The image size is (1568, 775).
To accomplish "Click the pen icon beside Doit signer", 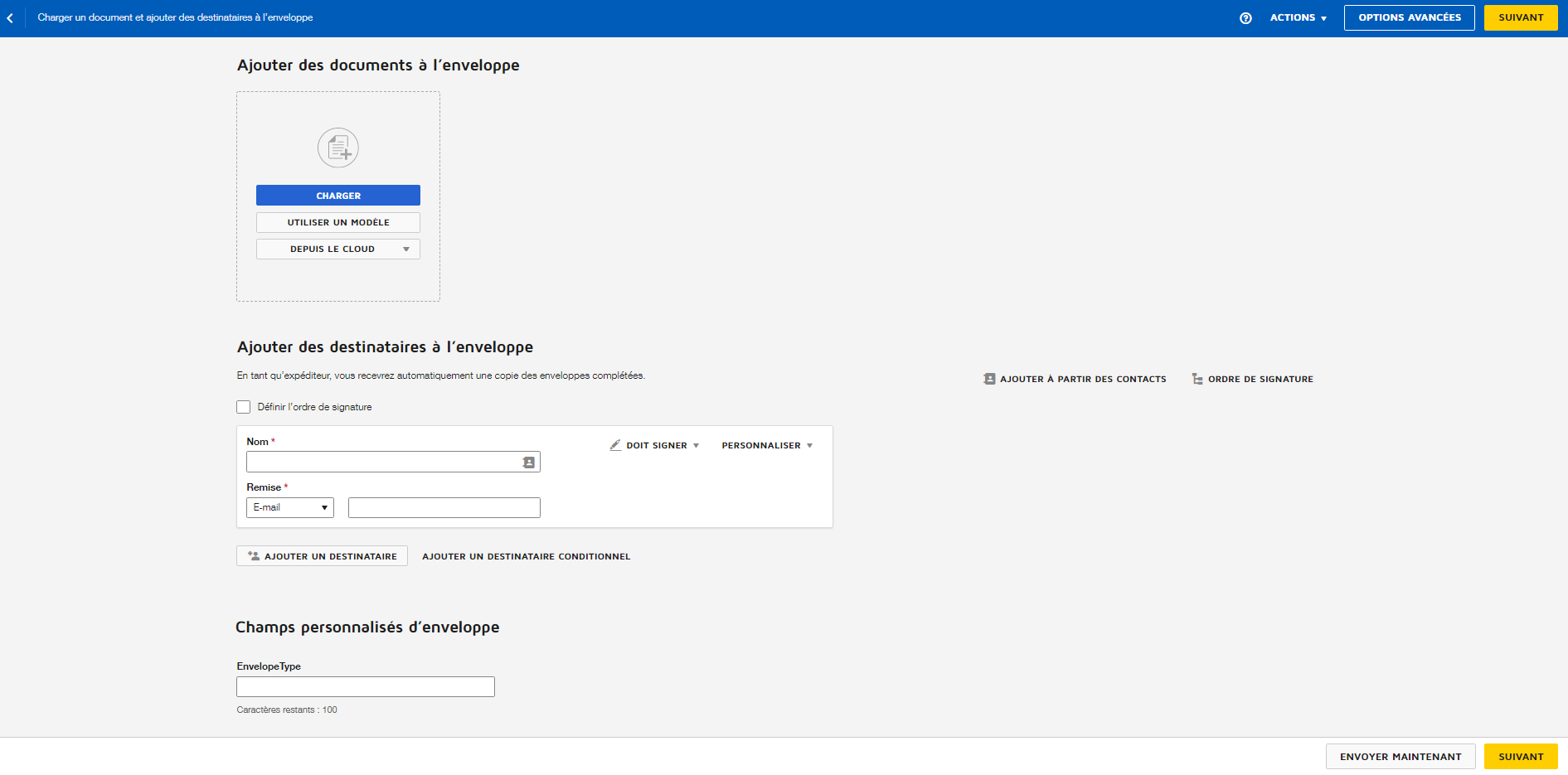I will click(x=615, y=445).
